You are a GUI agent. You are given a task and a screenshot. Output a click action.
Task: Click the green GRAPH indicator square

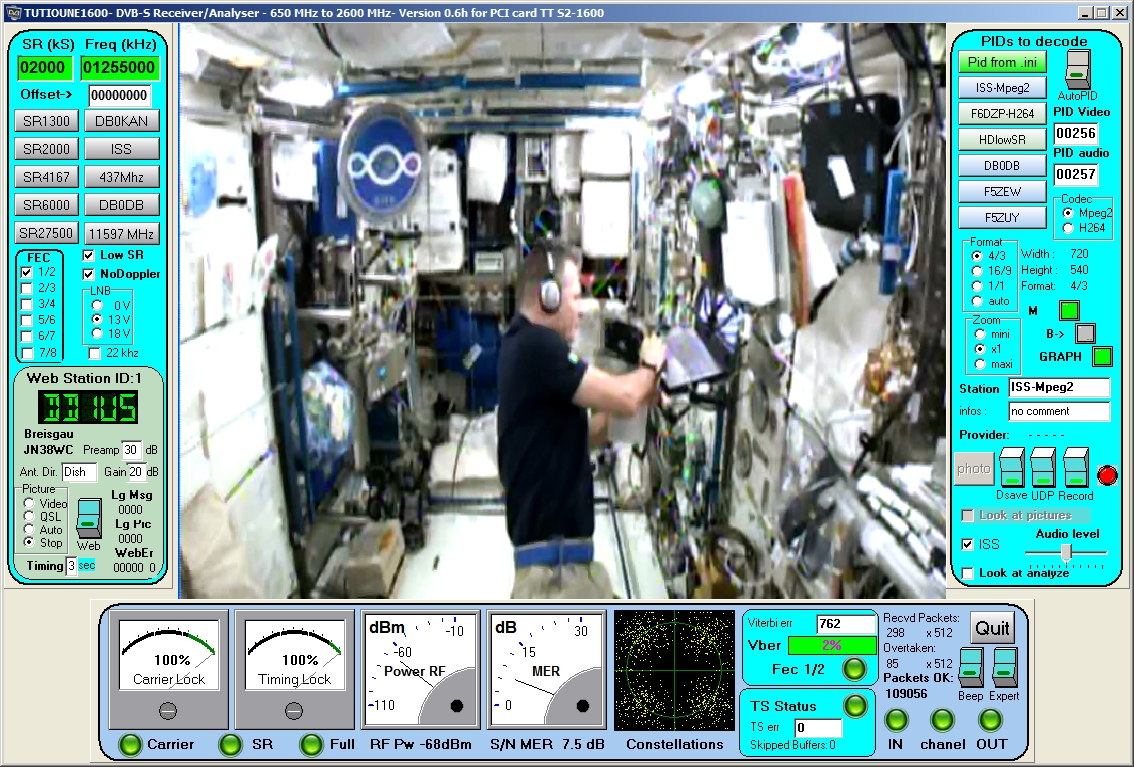[x=1102, y=356]
